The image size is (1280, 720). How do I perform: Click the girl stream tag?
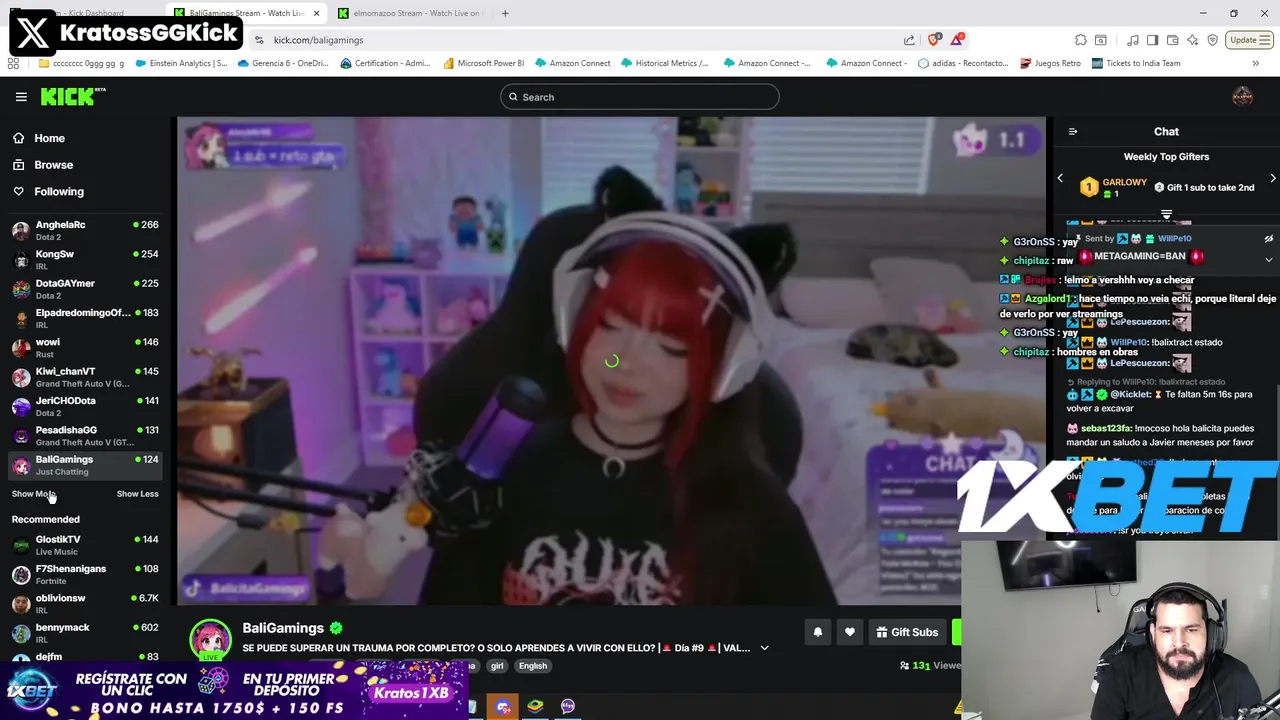click(x=497, y=666)
